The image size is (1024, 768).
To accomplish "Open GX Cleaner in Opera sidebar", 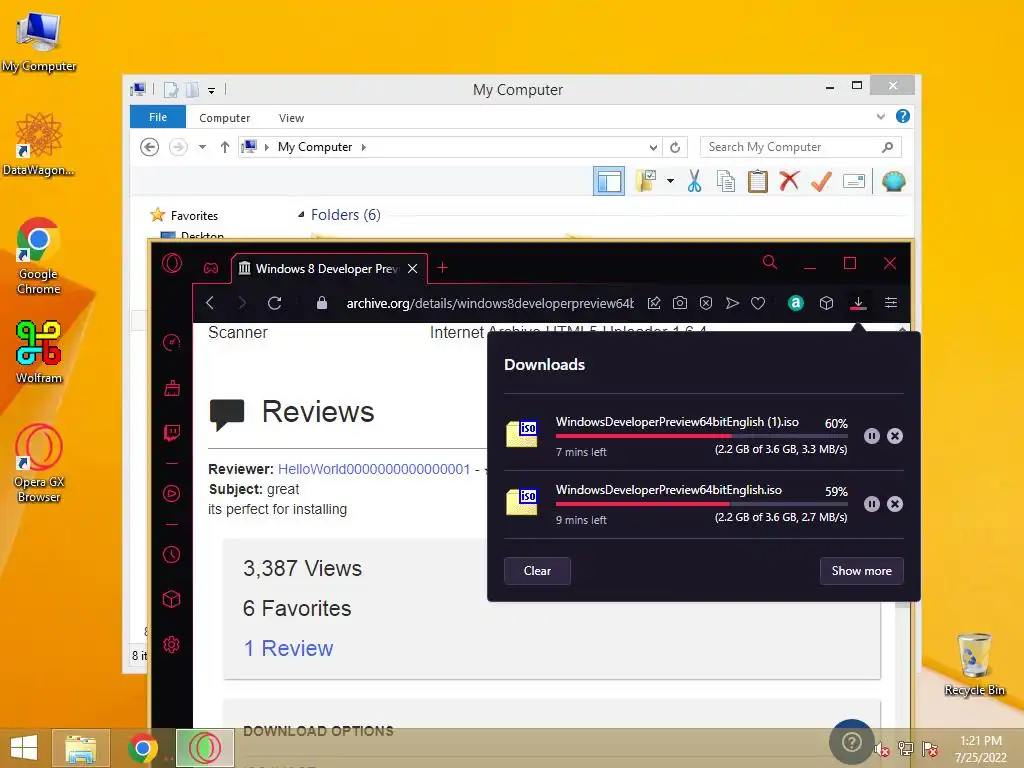I will tap(172, 389).
